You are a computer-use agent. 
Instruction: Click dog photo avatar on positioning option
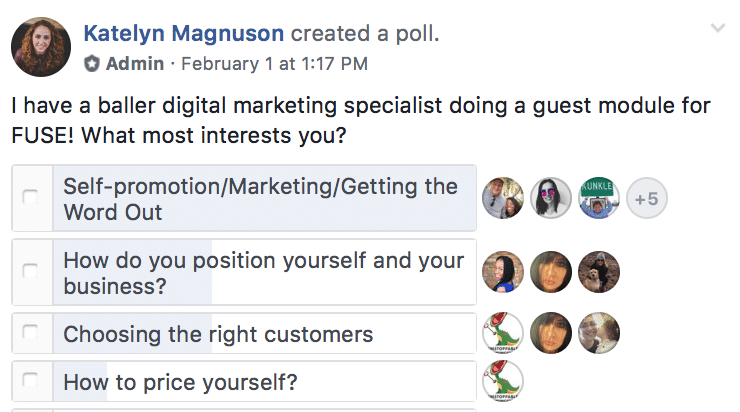(x=599, y=271)
